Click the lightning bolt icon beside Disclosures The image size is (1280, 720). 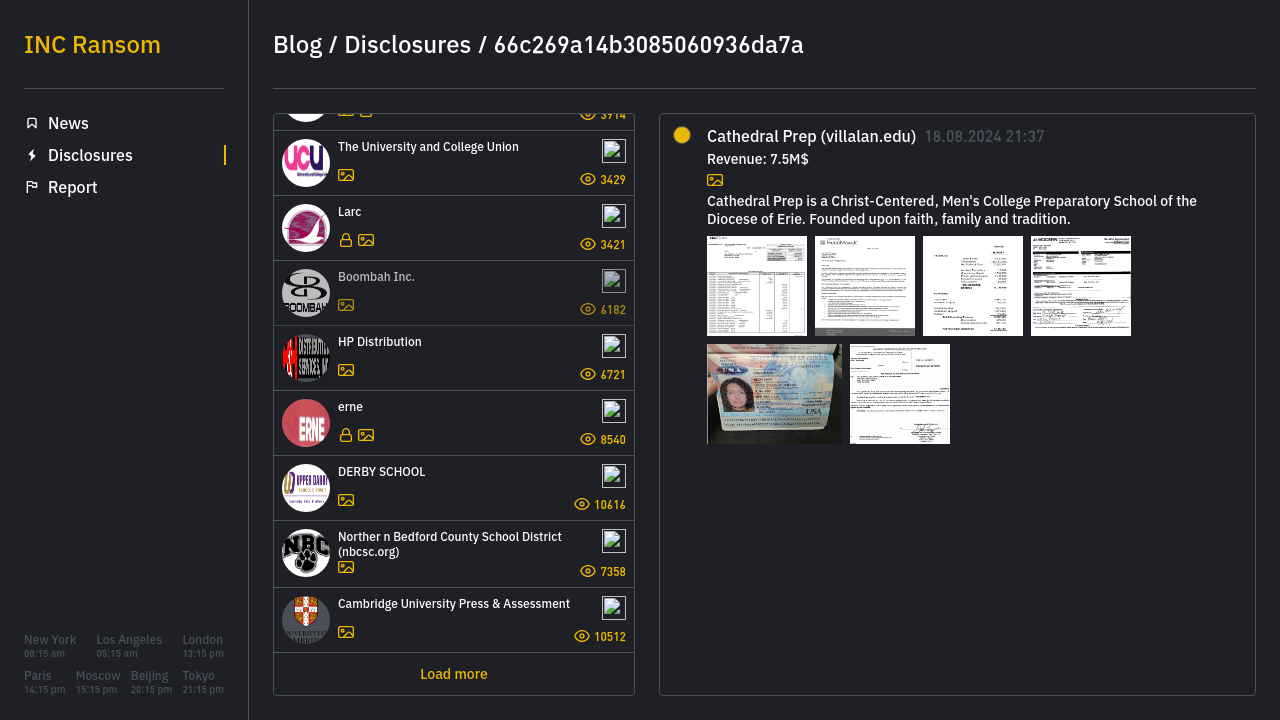[x=32, y=155]
